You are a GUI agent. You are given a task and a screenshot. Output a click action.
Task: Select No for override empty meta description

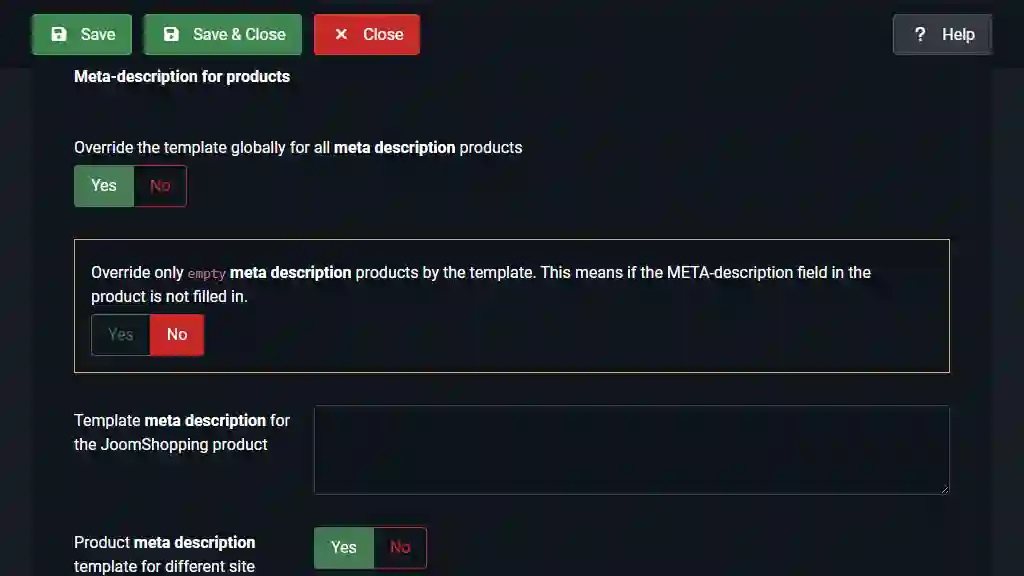click(177, 334)
